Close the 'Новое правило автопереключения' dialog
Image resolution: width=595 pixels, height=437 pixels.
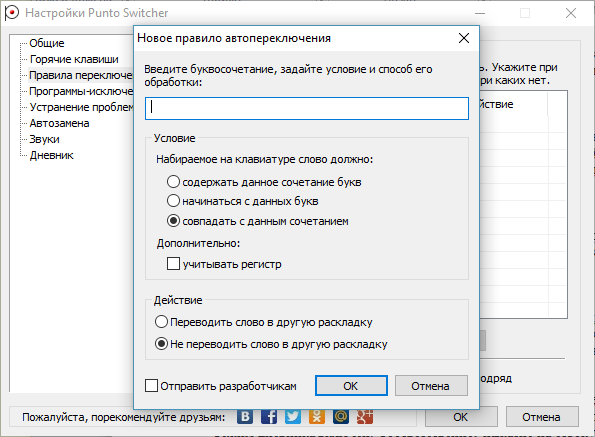[x=464, y=38]
